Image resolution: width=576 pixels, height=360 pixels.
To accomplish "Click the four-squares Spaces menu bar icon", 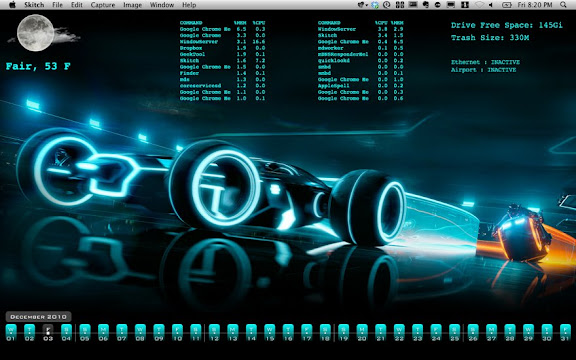I will tap(400, 5).
